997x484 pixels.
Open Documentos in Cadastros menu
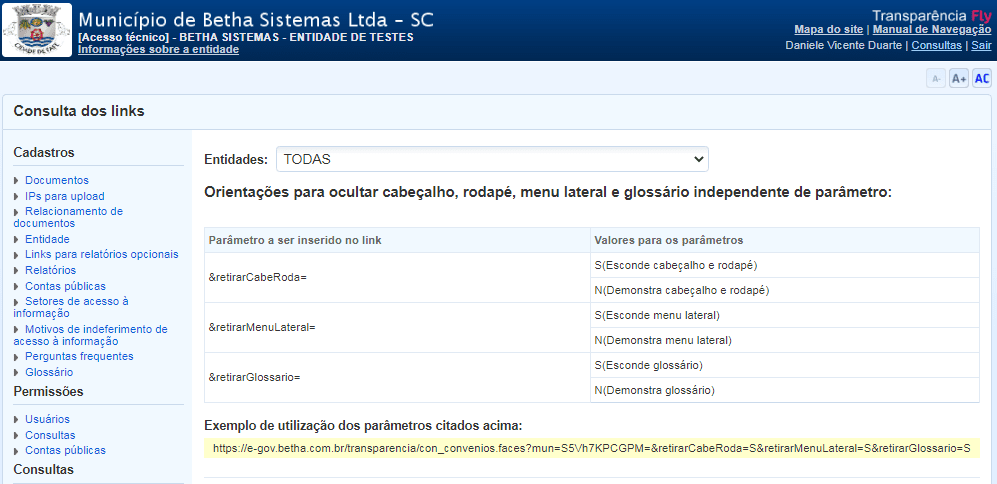(x=57, y=181)
